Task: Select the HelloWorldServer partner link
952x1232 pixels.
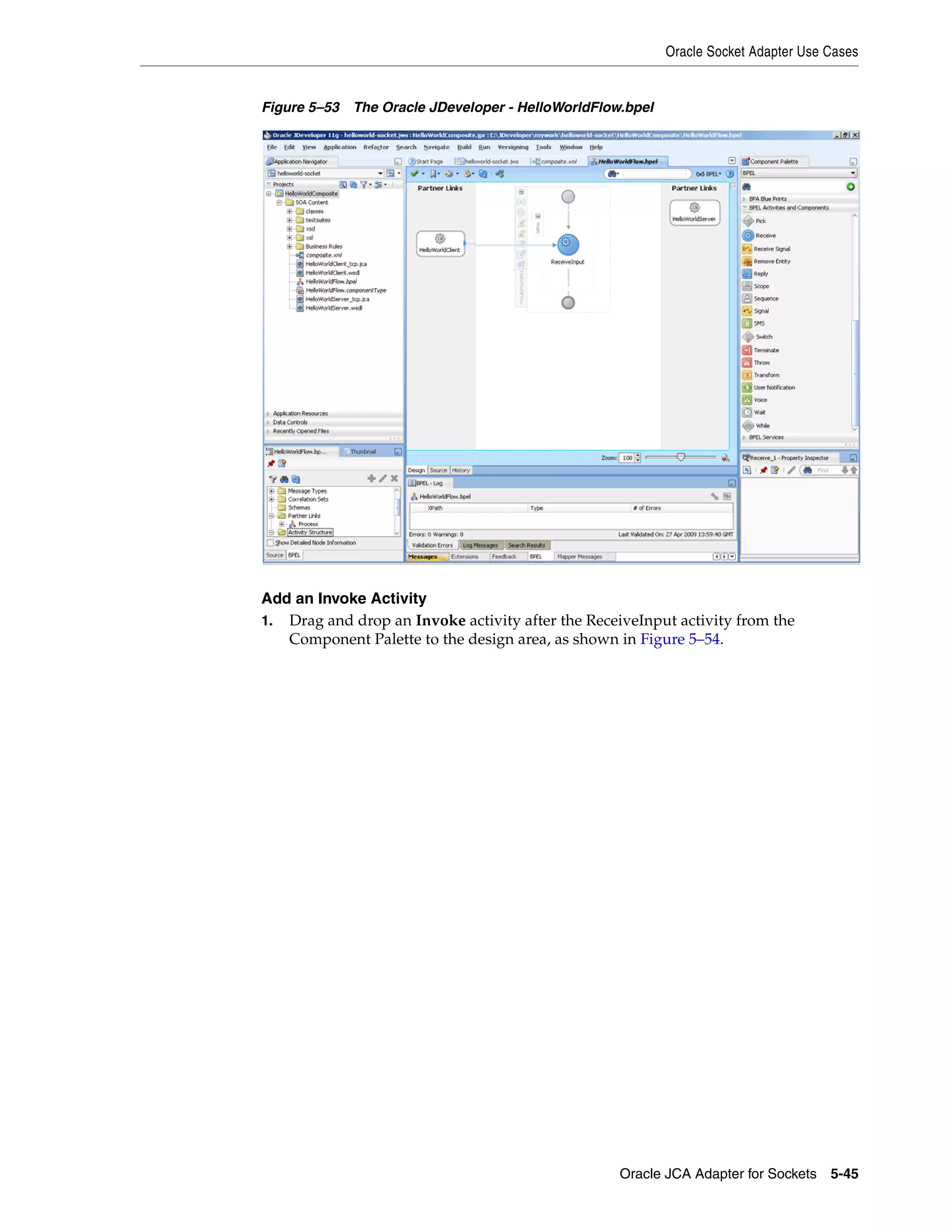Action: 695,212
